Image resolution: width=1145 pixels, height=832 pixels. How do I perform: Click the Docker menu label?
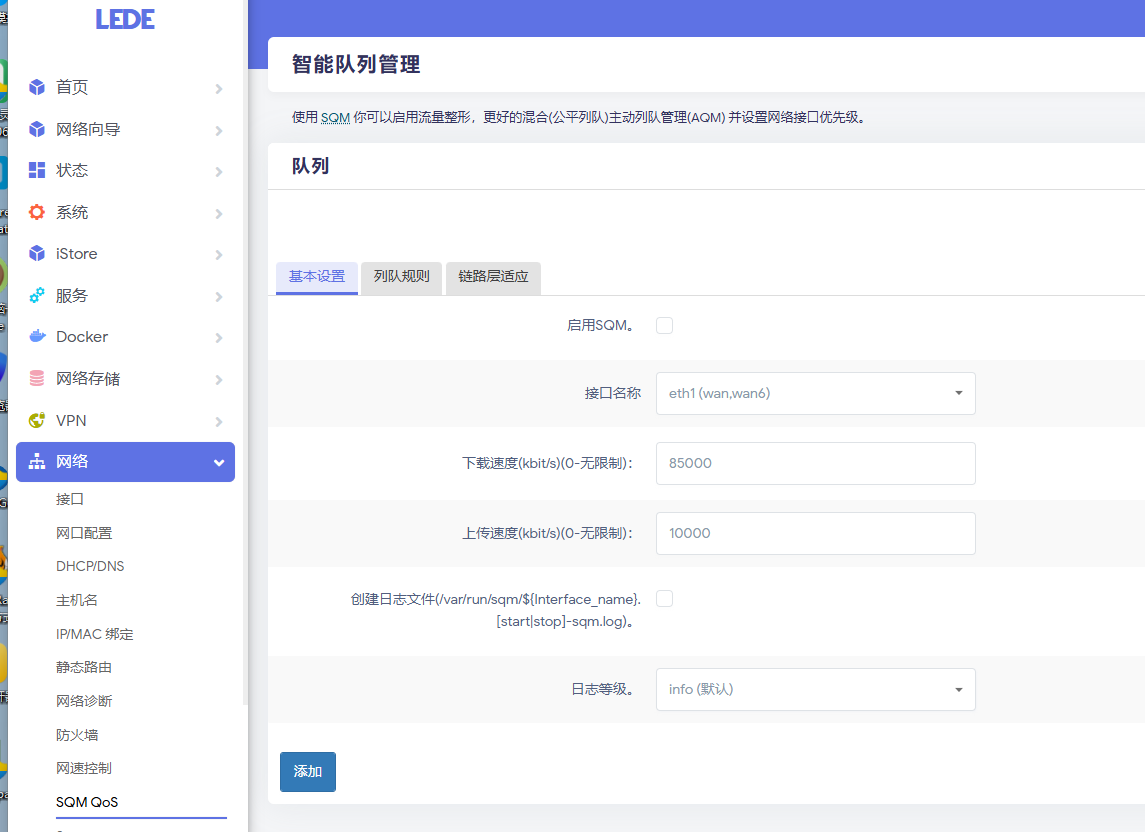click(x=82, y=337)
